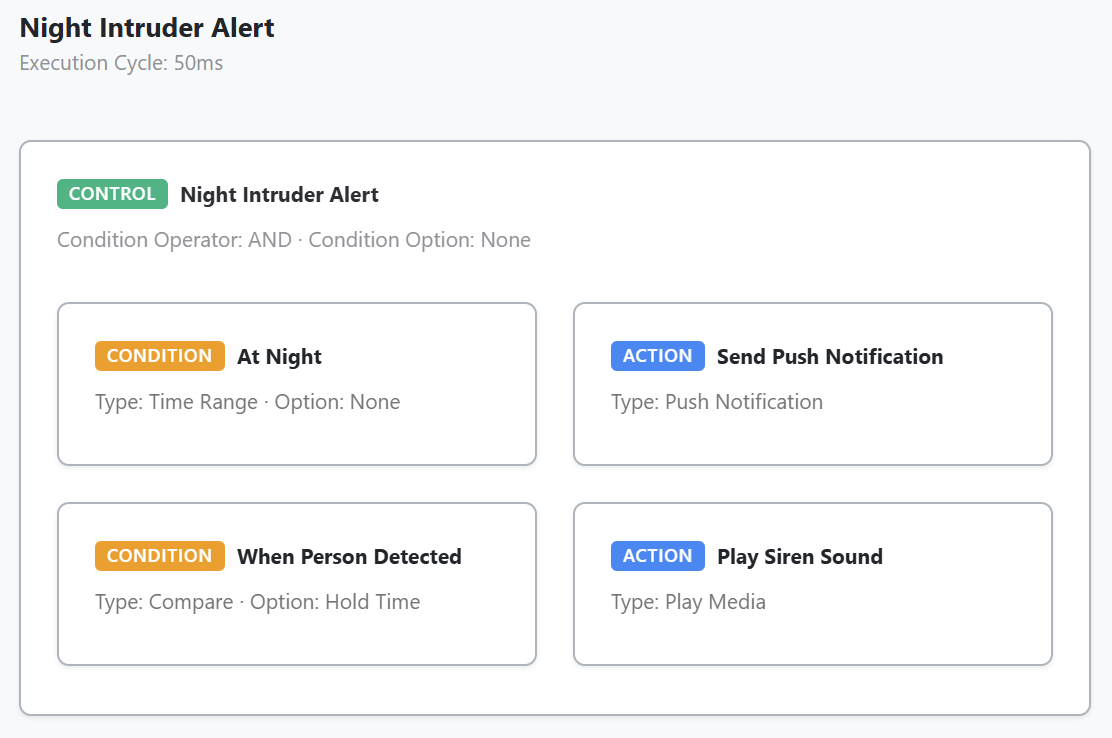Image resolution: width=1112 pixels, height=738 pixels.
Task: Click Type: Time Range description
Action: [x=177, y=402]
